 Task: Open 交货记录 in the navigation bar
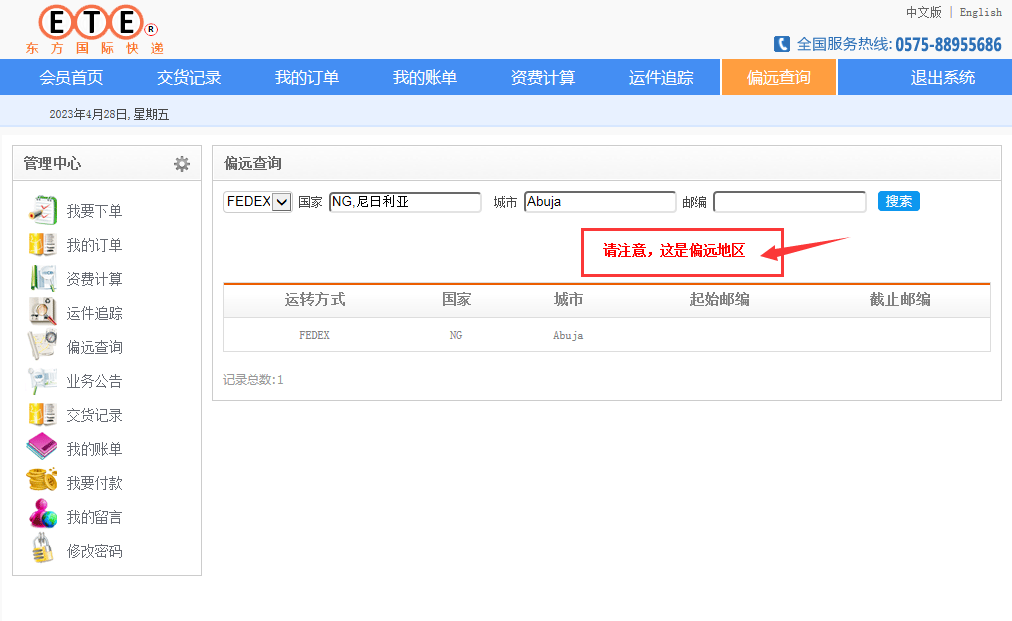click(189, 77)
